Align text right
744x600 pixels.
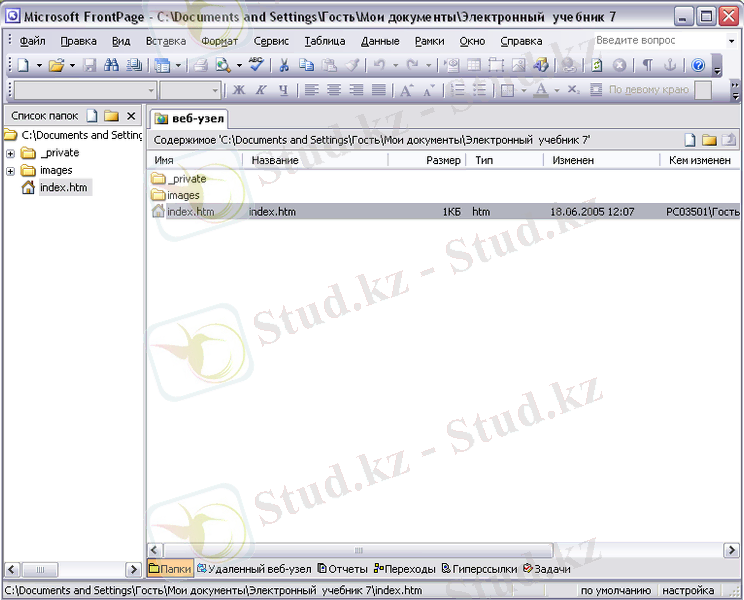pos(356,90)
